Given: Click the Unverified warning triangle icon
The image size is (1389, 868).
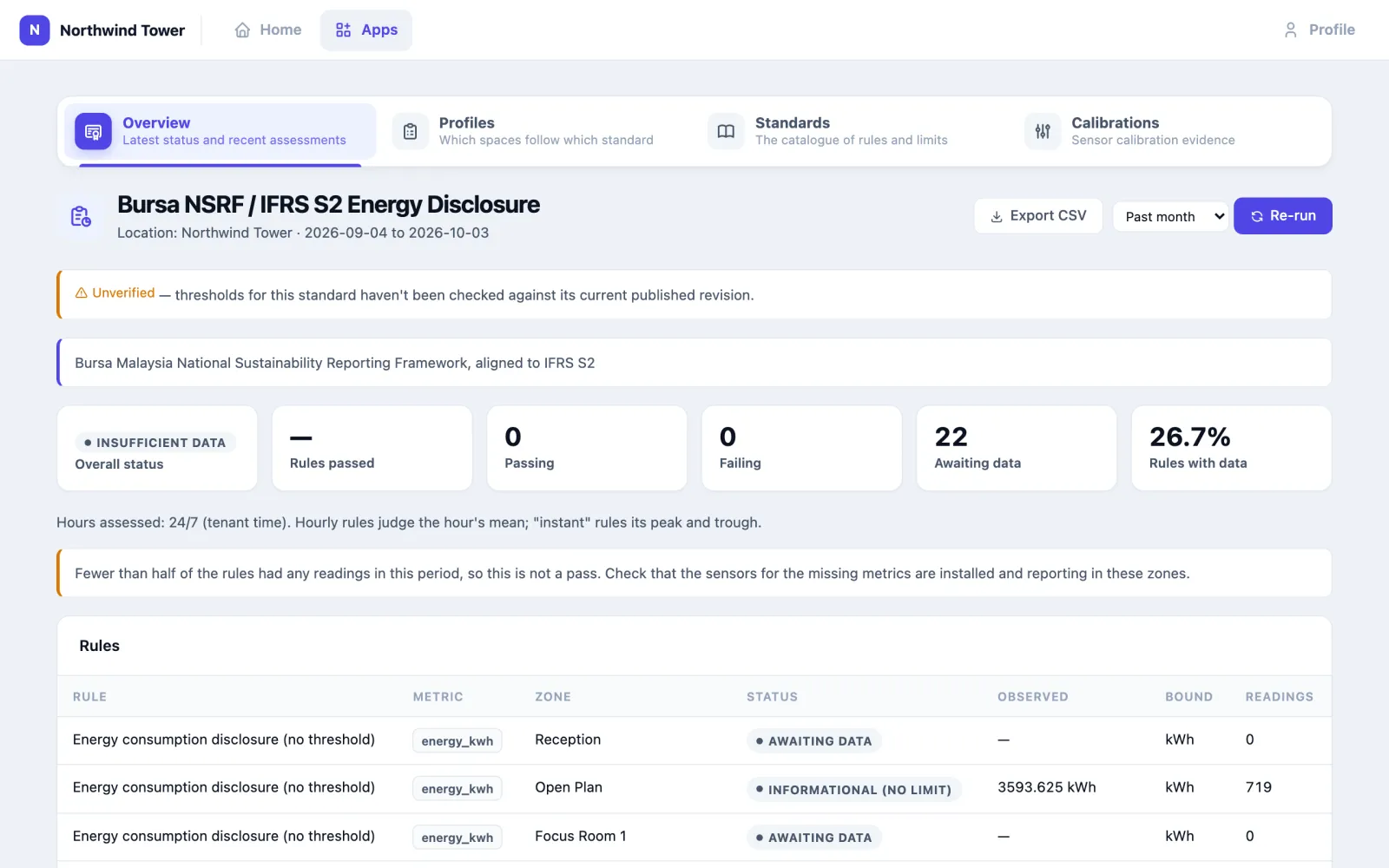Looking at the screenshot, I should click(x=82, y=293).
